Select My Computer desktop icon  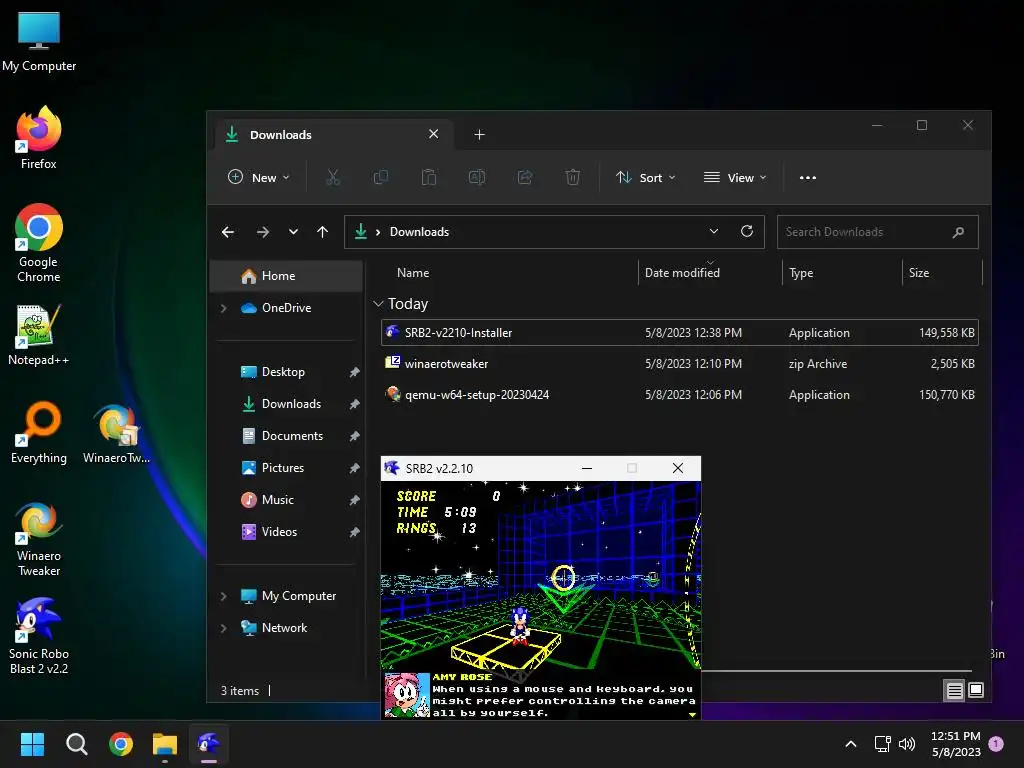click(x=39, y=41)
